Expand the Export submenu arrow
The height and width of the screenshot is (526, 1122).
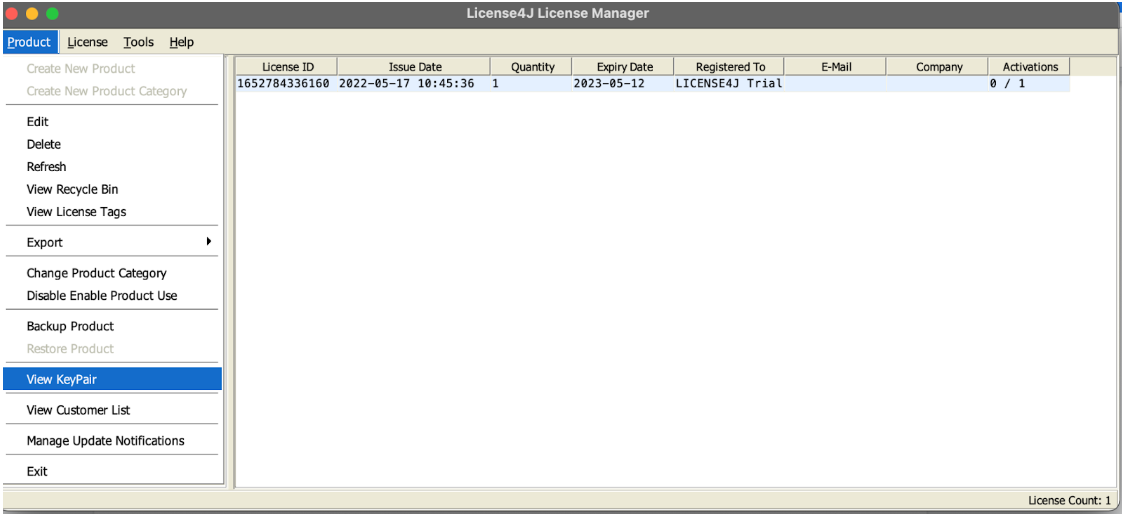208,242
